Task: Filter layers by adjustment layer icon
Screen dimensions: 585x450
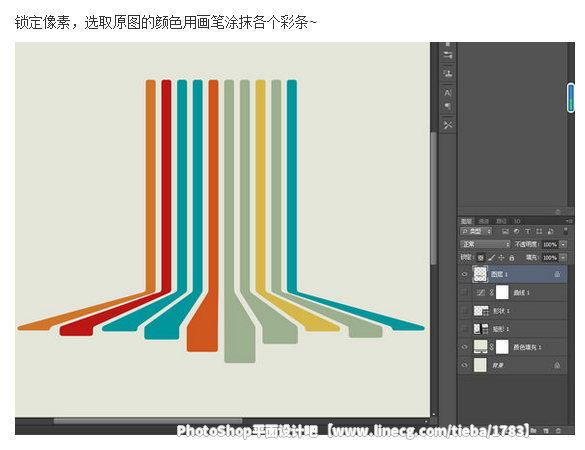Action: point(516,231)
